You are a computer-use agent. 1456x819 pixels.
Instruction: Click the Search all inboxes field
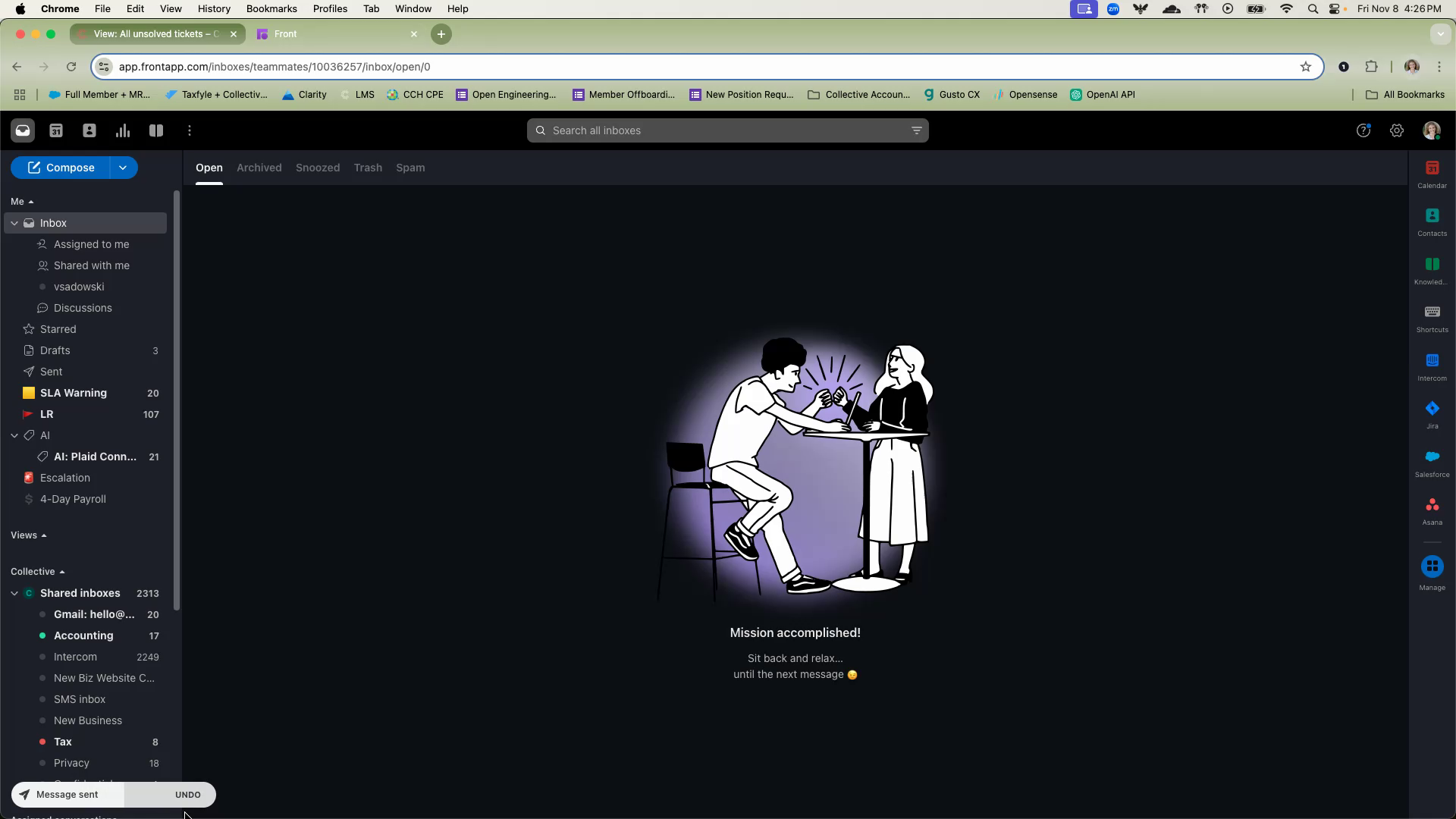coord(720,130)
